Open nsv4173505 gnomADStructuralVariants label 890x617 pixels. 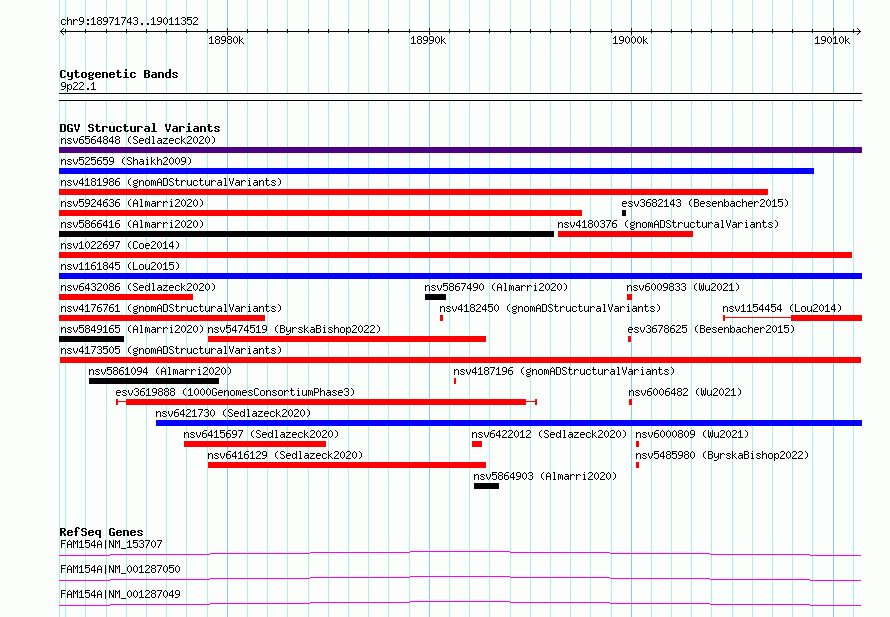point(171,350)
